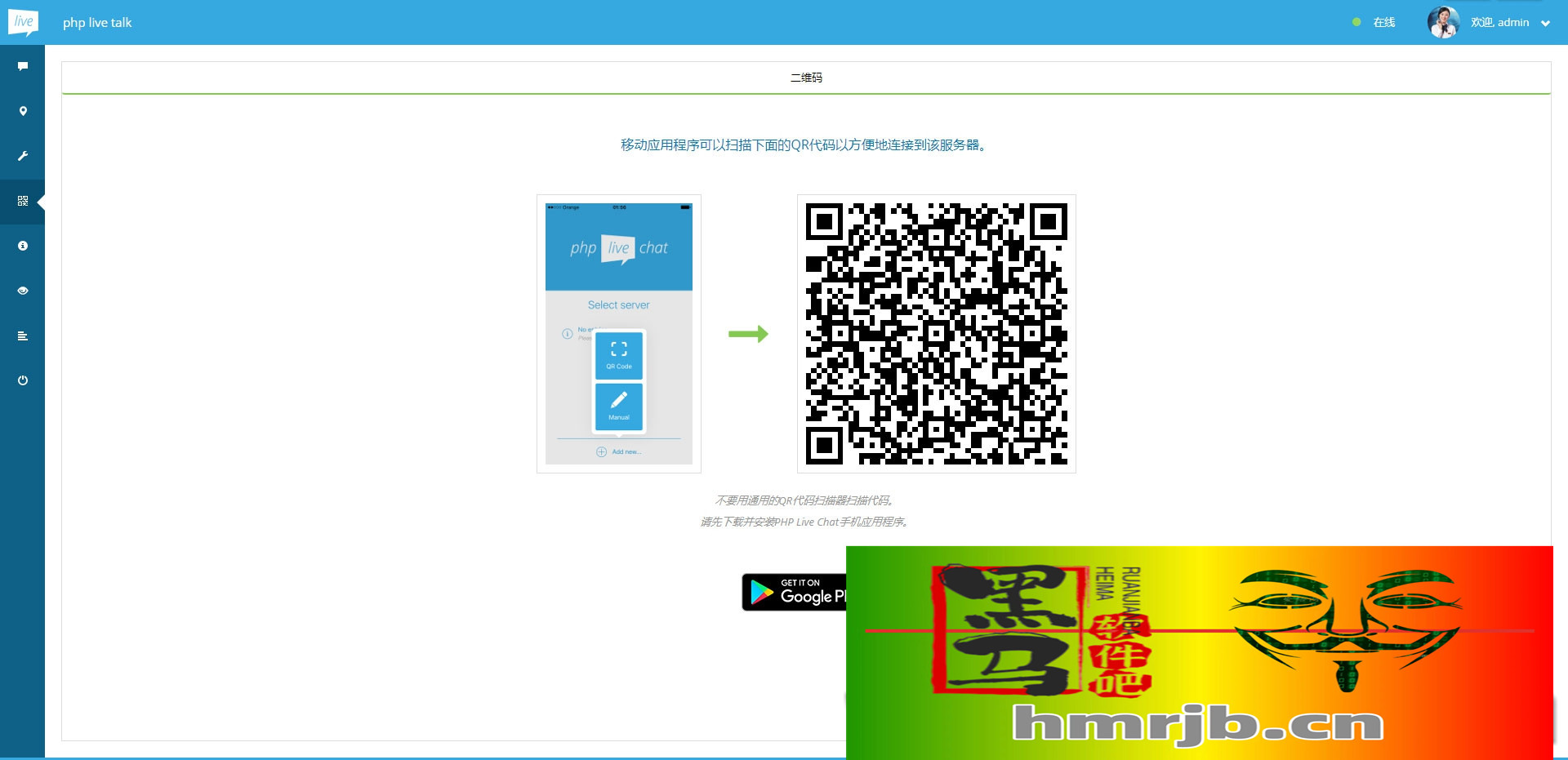Click the Select server text in mockup
The image size is (1568, 760).
(619, 305)
